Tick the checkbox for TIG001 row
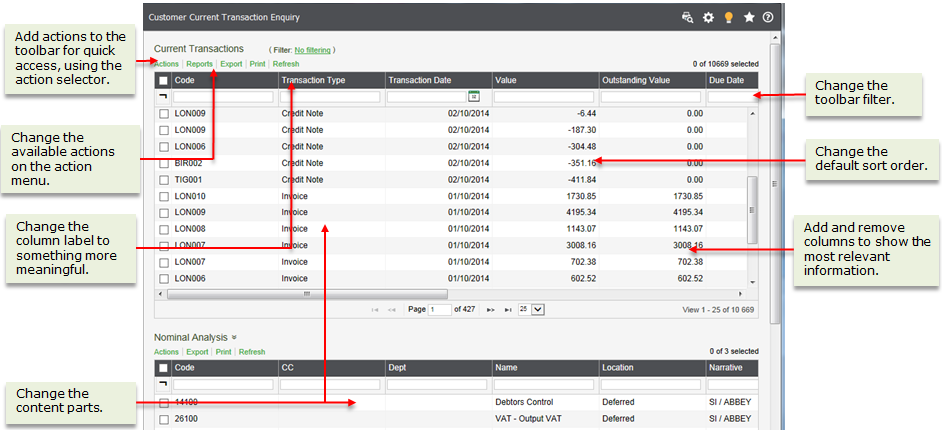 coord(163,180)
